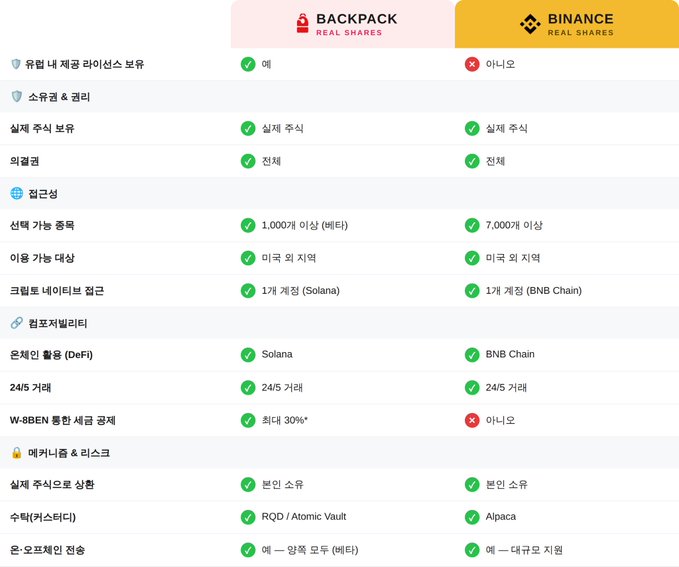
Task: Click the shield icon beside 소유권 & 권리
Action: click(16, 96)
